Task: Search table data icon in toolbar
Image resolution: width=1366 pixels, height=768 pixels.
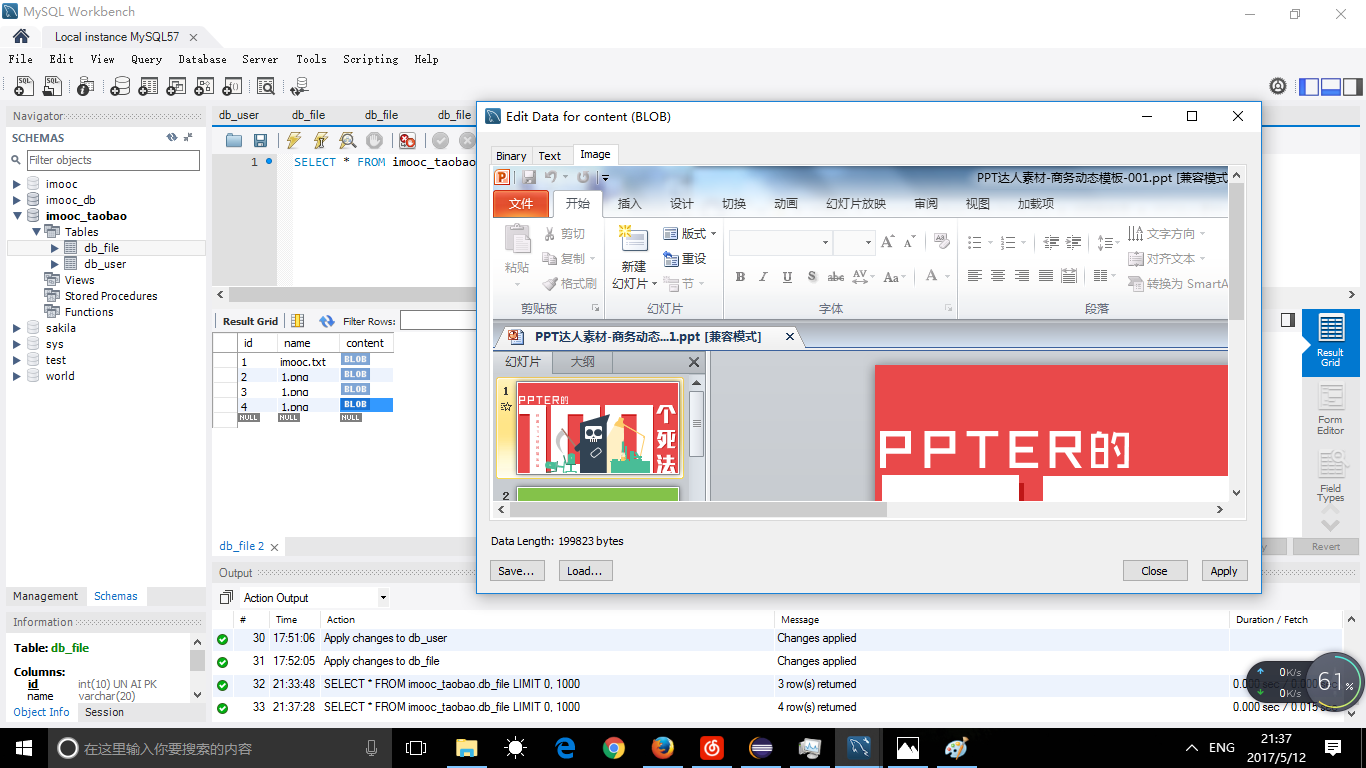Action: click(265, 87)
